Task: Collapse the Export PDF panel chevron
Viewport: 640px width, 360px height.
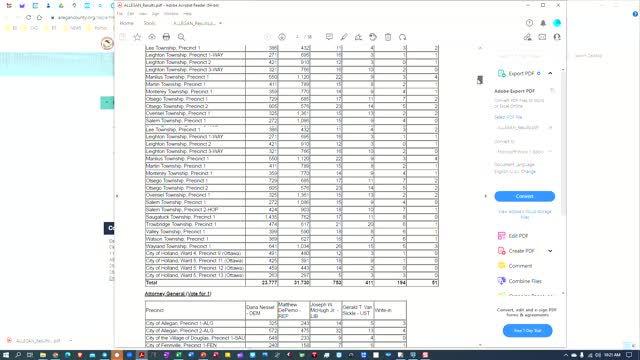Action: [550, 73]
